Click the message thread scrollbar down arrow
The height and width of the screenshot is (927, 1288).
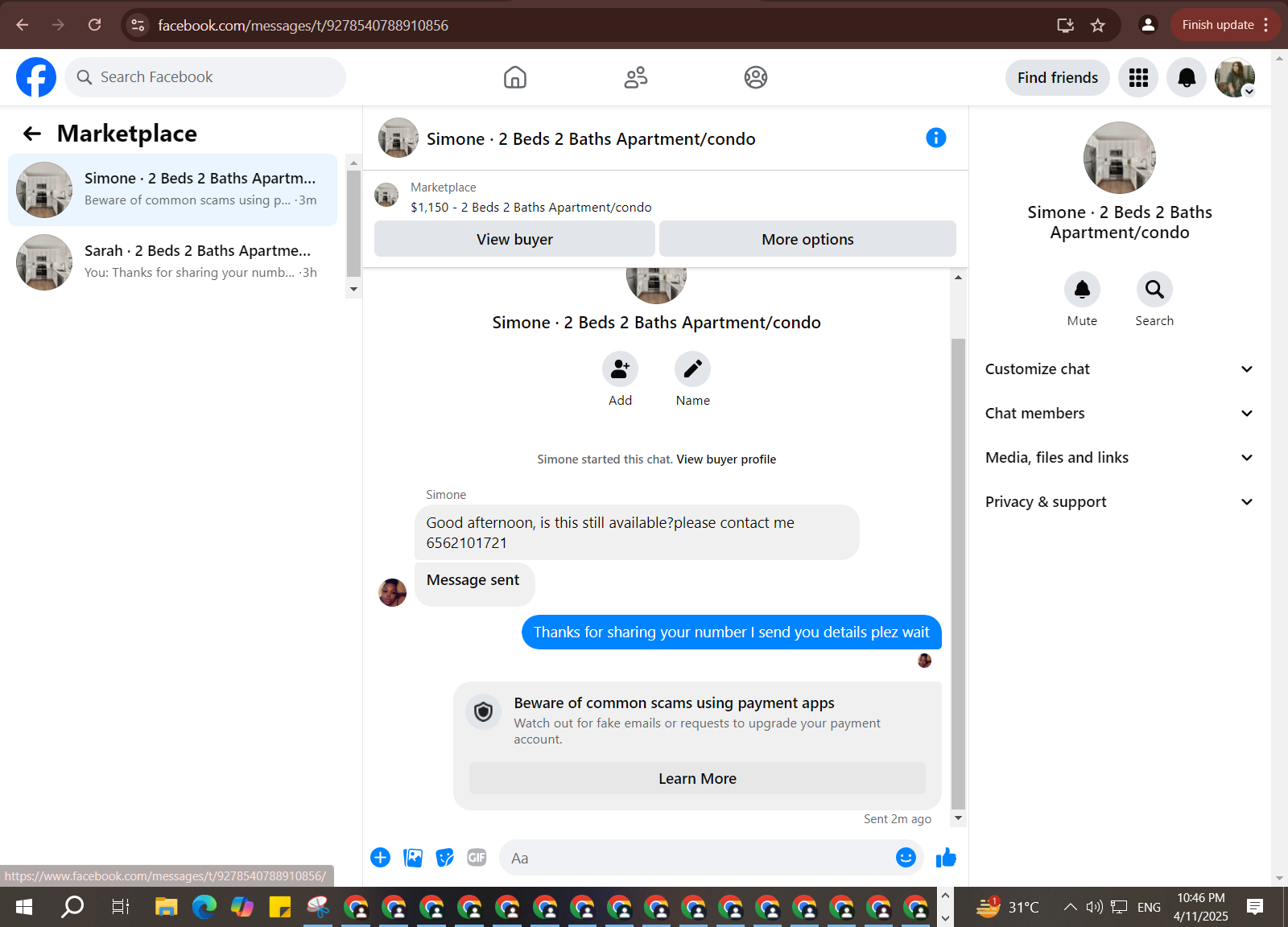click(958, 818)
